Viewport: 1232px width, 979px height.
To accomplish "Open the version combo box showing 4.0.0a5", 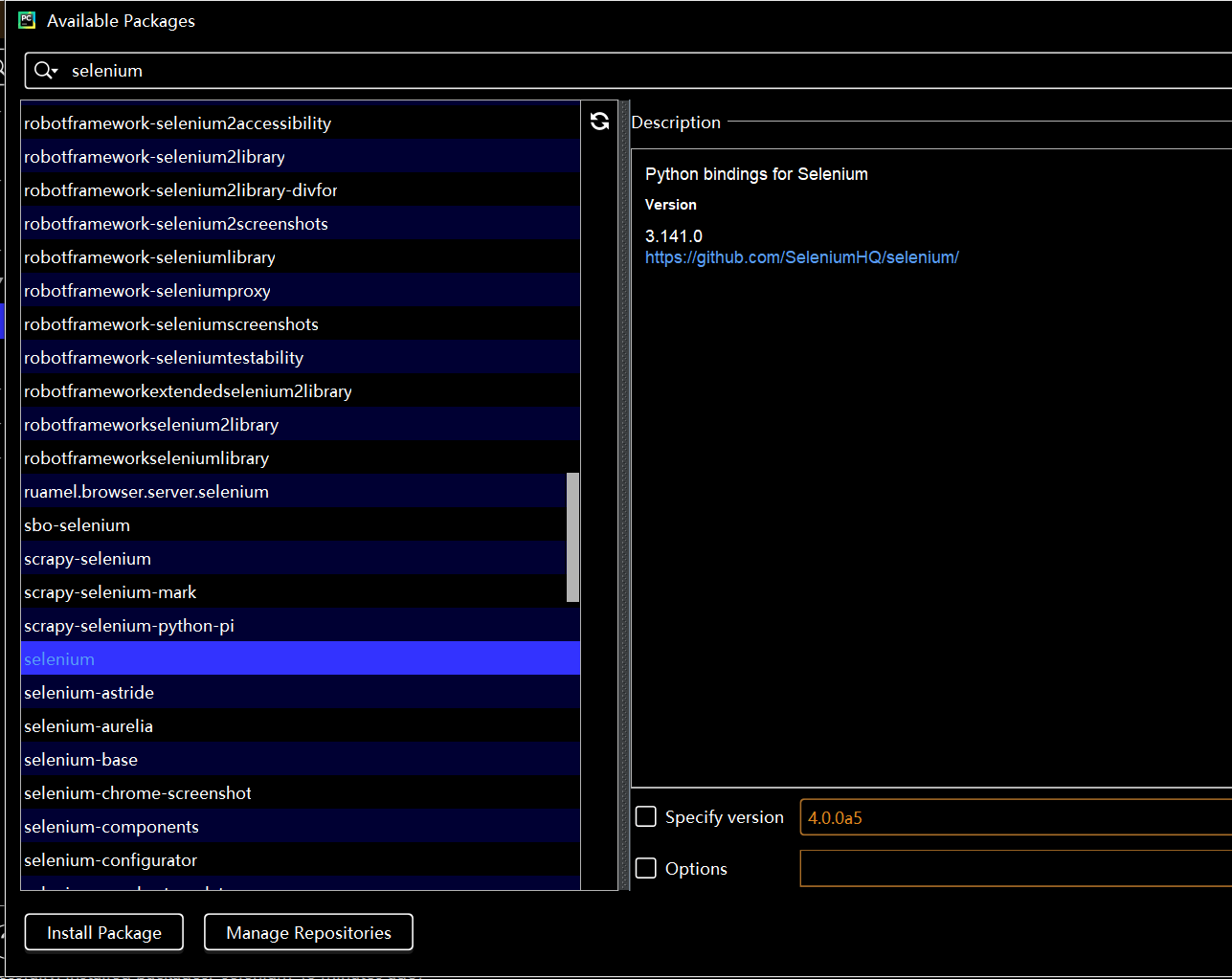I will pos(1016,817).
